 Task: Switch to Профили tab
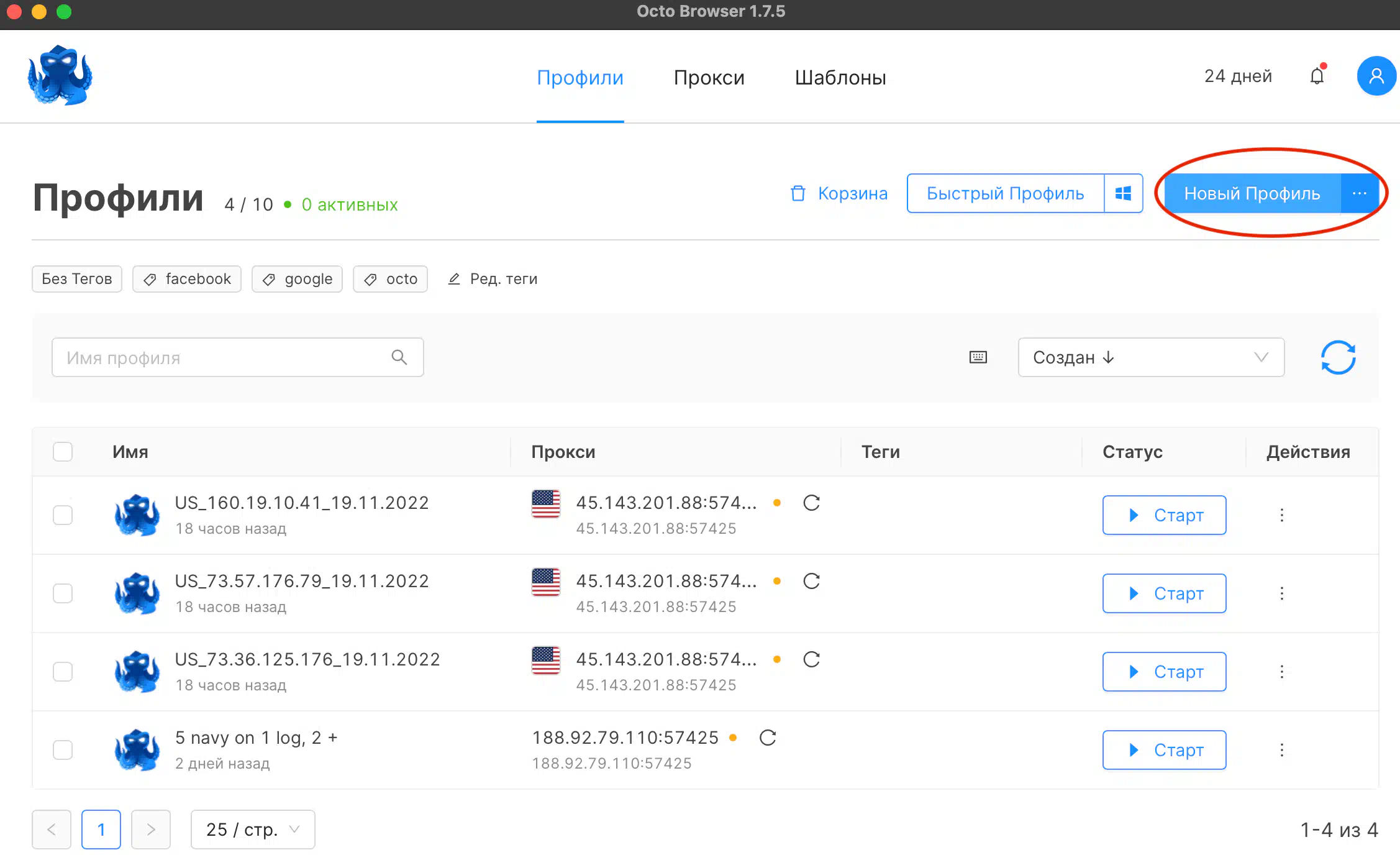click(x=580, y=78)
